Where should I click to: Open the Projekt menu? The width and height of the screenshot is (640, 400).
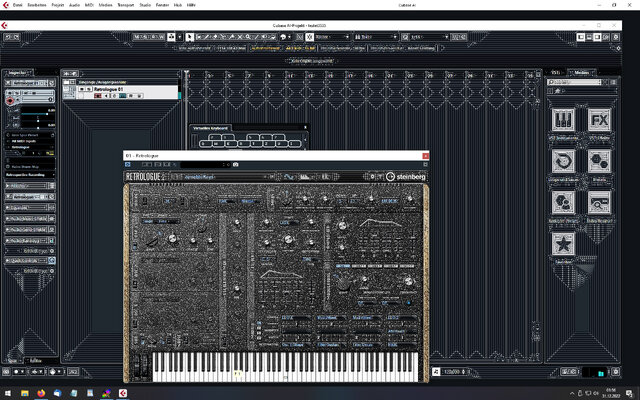[58, 5]
